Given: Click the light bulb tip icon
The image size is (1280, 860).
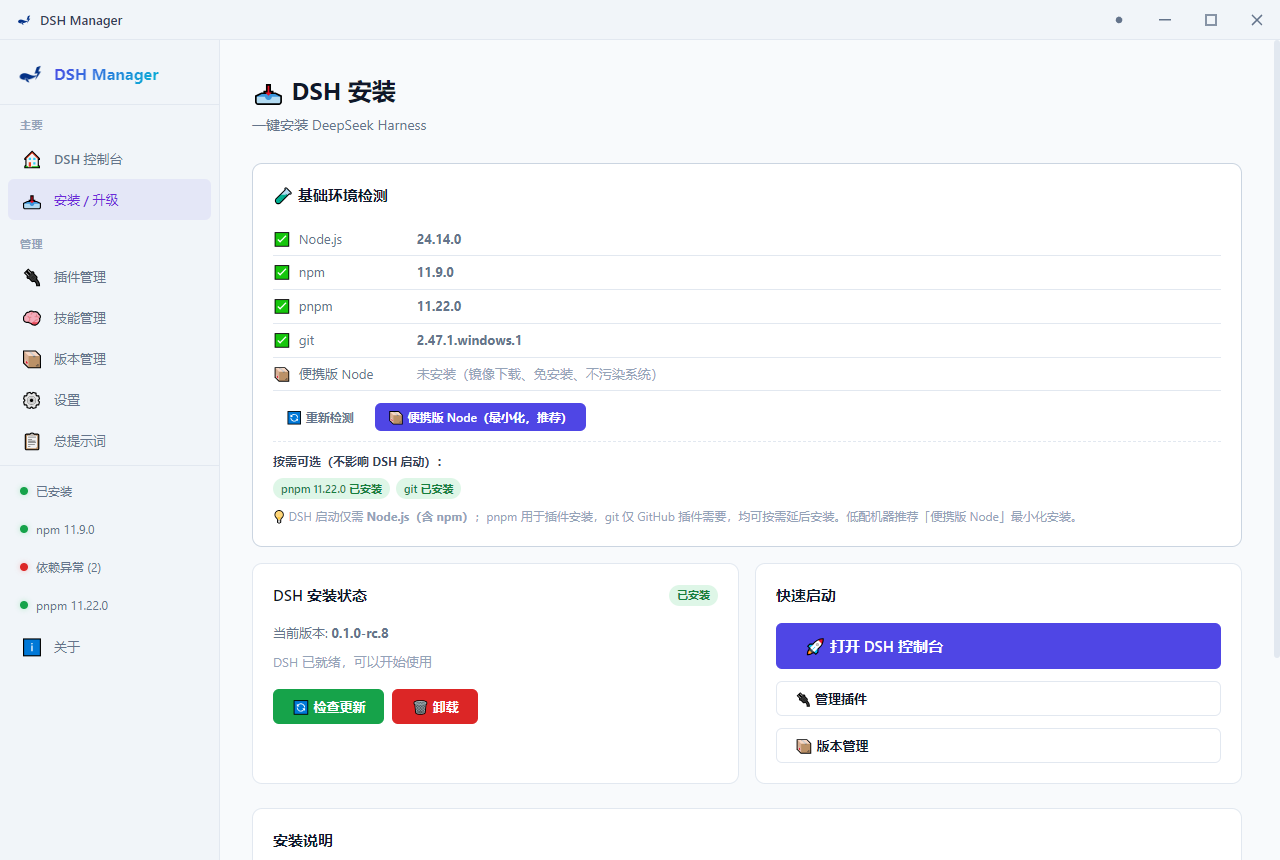Looking at the screenshot, I should click(279, 517).
